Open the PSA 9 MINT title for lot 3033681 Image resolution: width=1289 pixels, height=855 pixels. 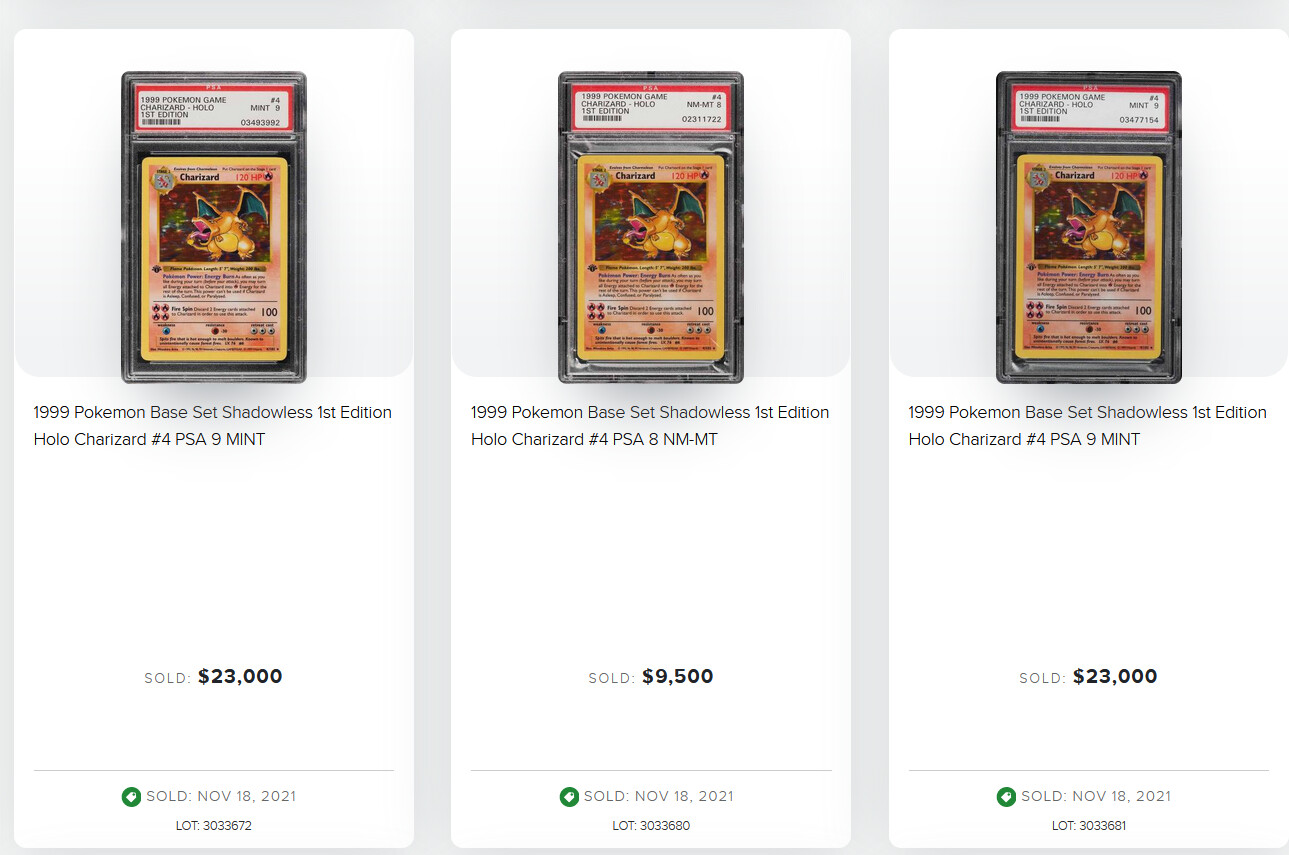1087,425
